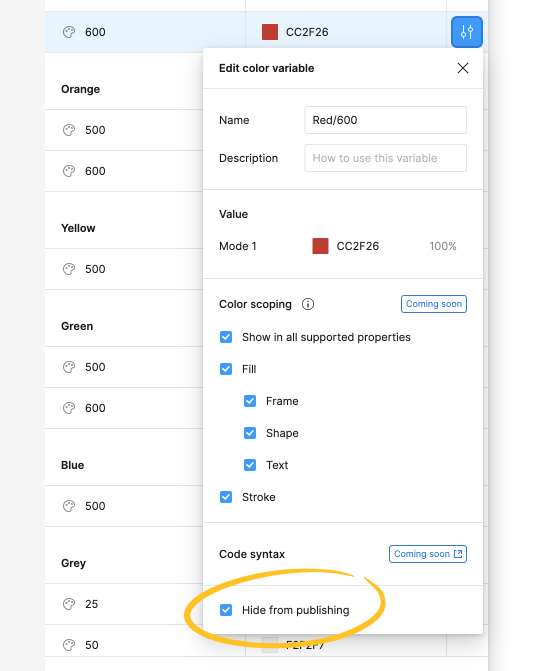Viewport: 533px width, 671px height.
Task: Click Color scoping Coming soon badge
Action: click(434, 304)
